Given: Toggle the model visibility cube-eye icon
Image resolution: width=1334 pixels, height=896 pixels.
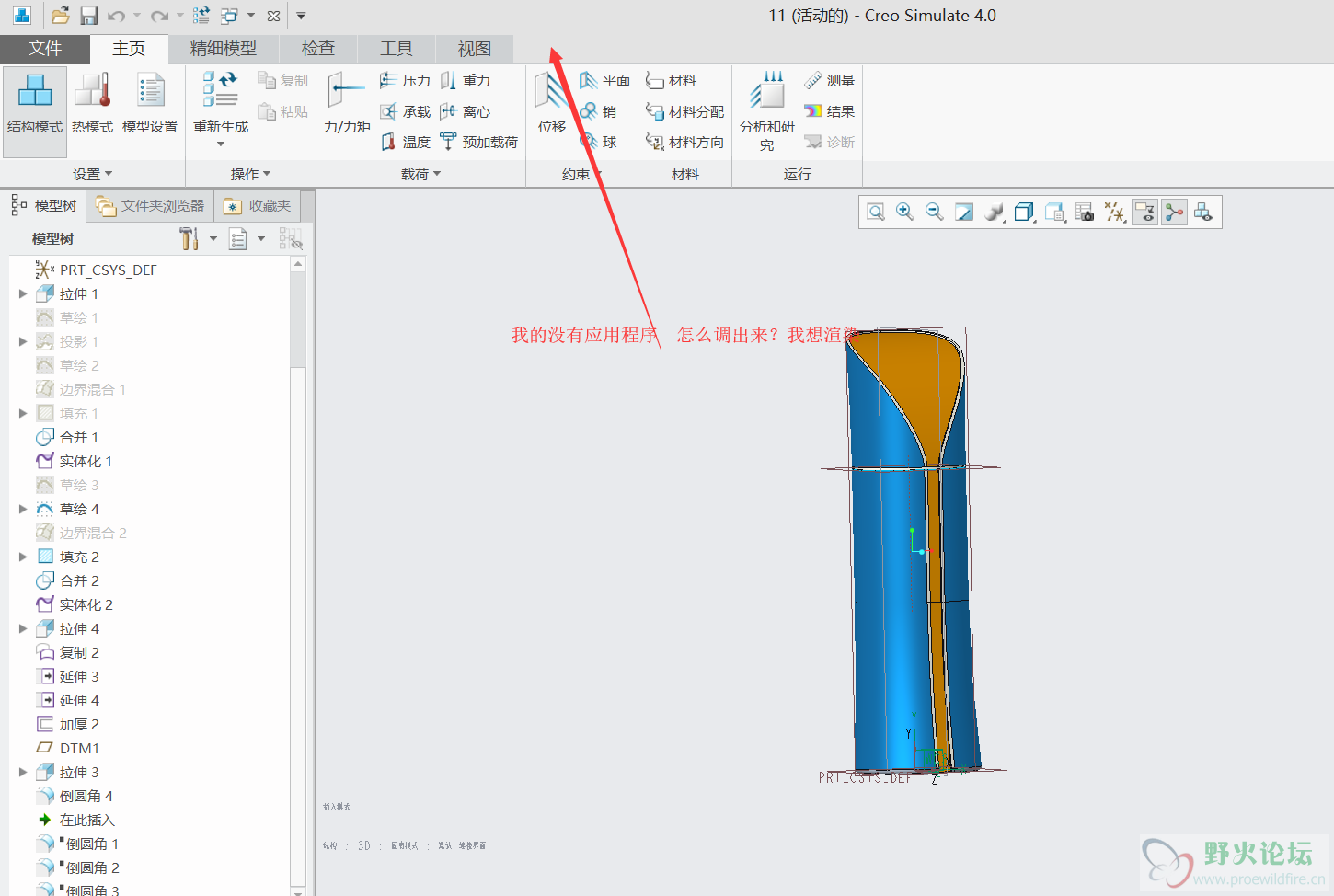Looking at the screenshot, I should (x=1203, y=213).
